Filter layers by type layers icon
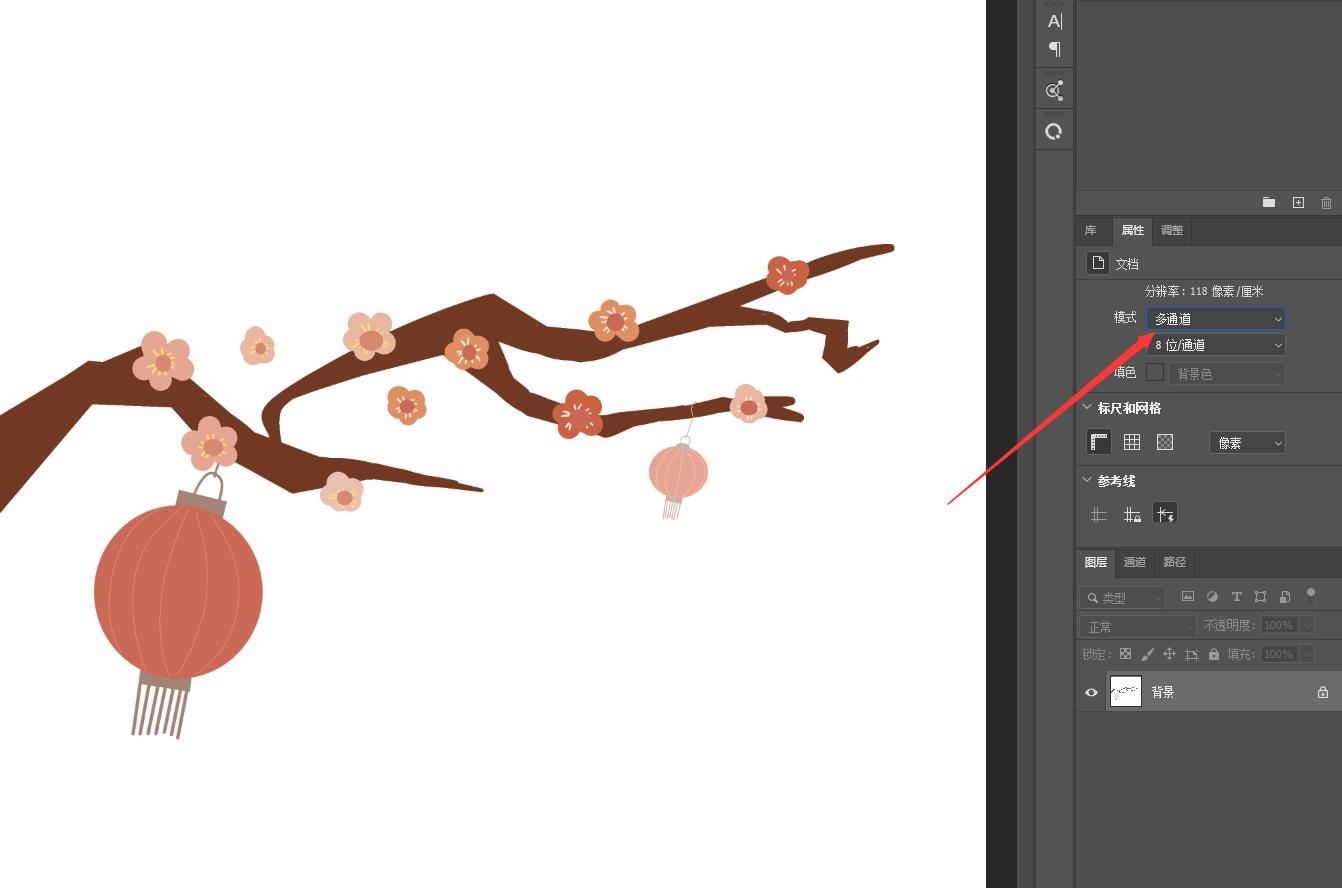This screenshot has height=888, width=1342. click(1236, 597)
